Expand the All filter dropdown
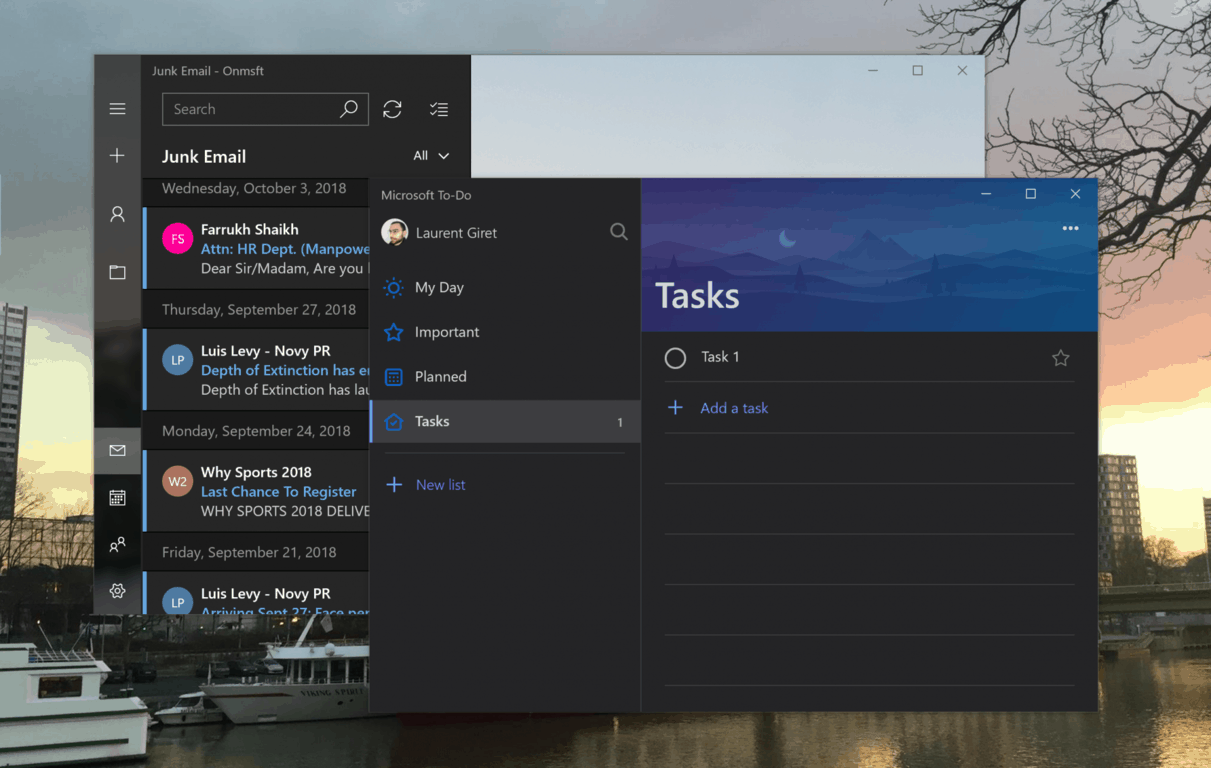This screenshot has width=1211, height=768. (431, 156)
